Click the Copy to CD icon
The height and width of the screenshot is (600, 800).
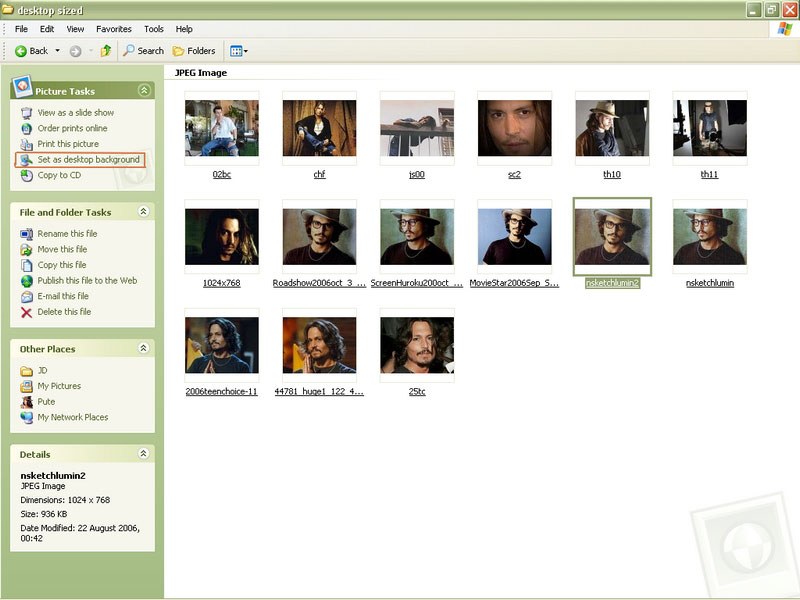pos(26,176)
